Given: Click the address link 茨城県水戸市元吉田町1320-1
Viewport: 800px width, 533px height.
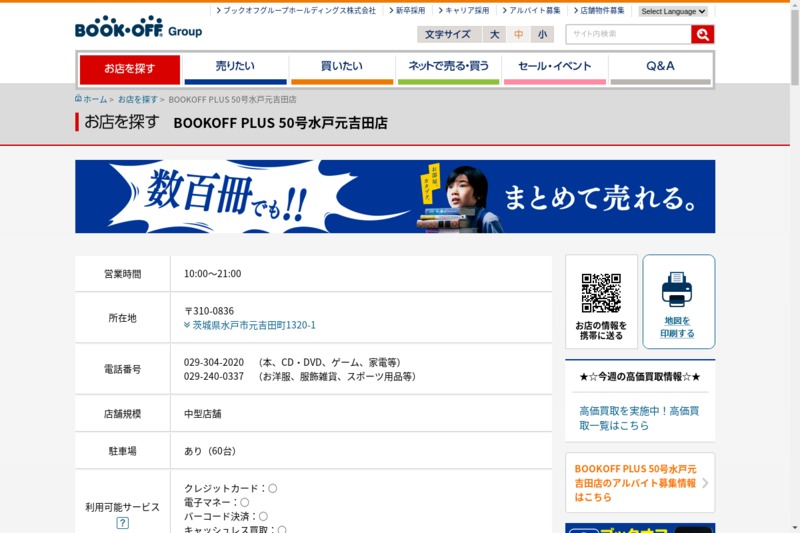Looking at the screenshot, I should point(254,325).
